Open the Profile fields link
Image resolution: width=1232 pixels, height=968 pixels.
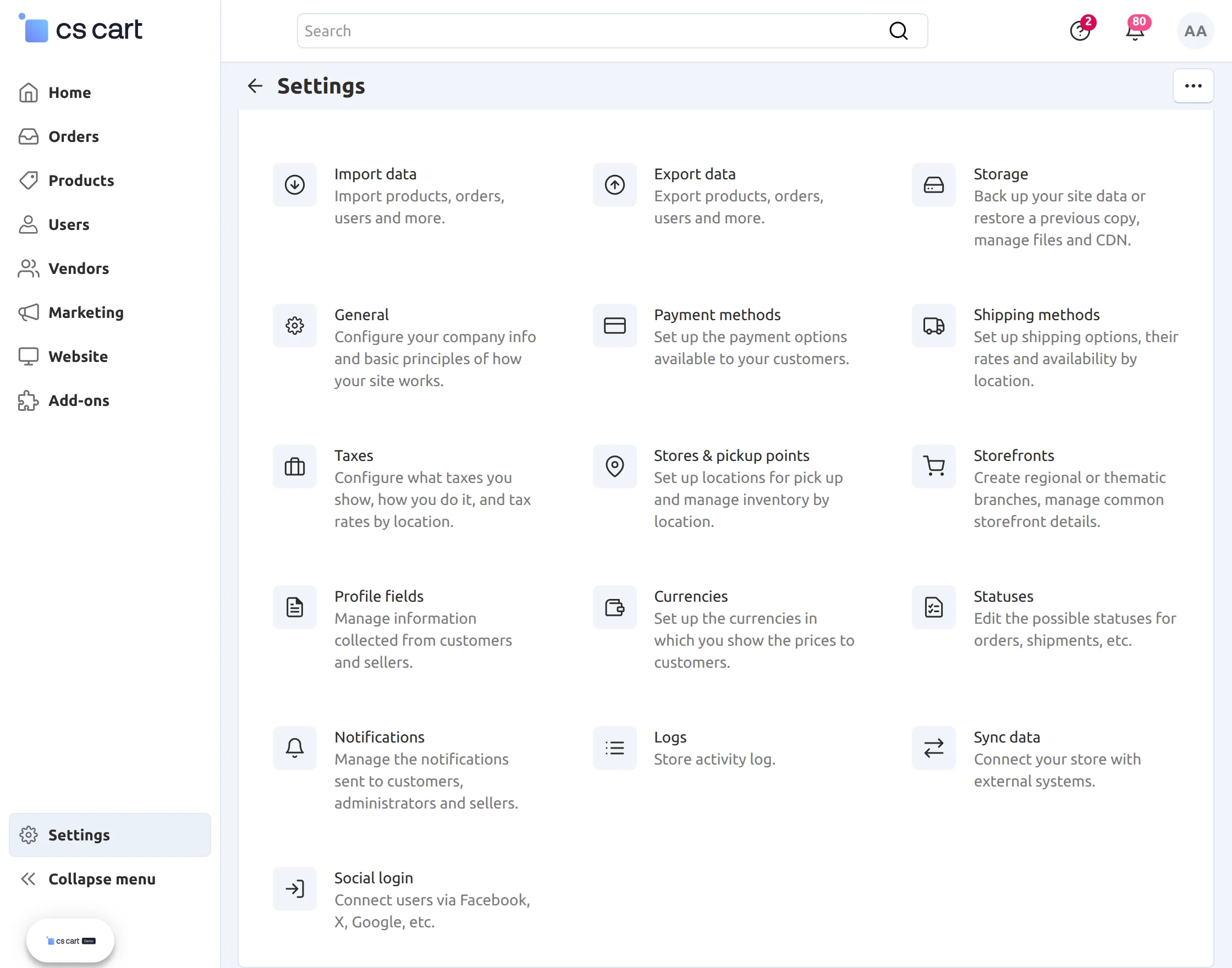(379, 596)
